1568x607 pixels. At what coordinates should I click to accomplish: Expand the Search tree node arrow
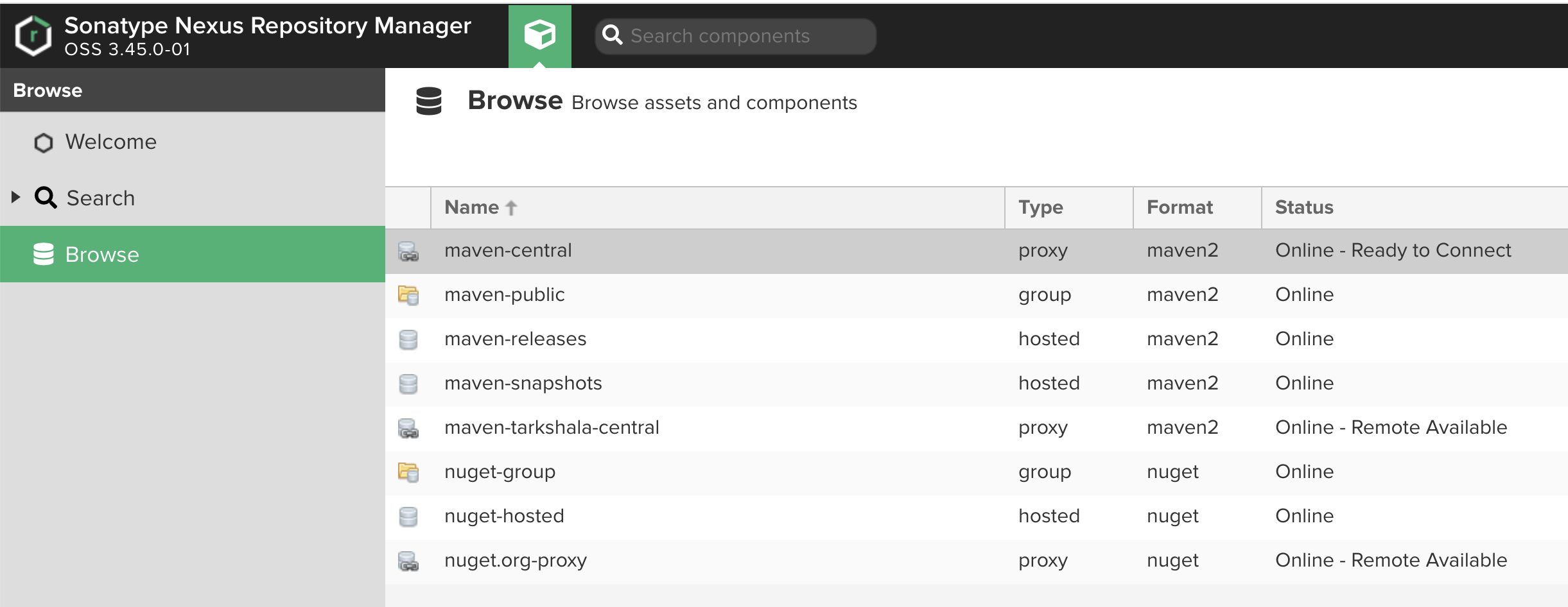point(16,197)
